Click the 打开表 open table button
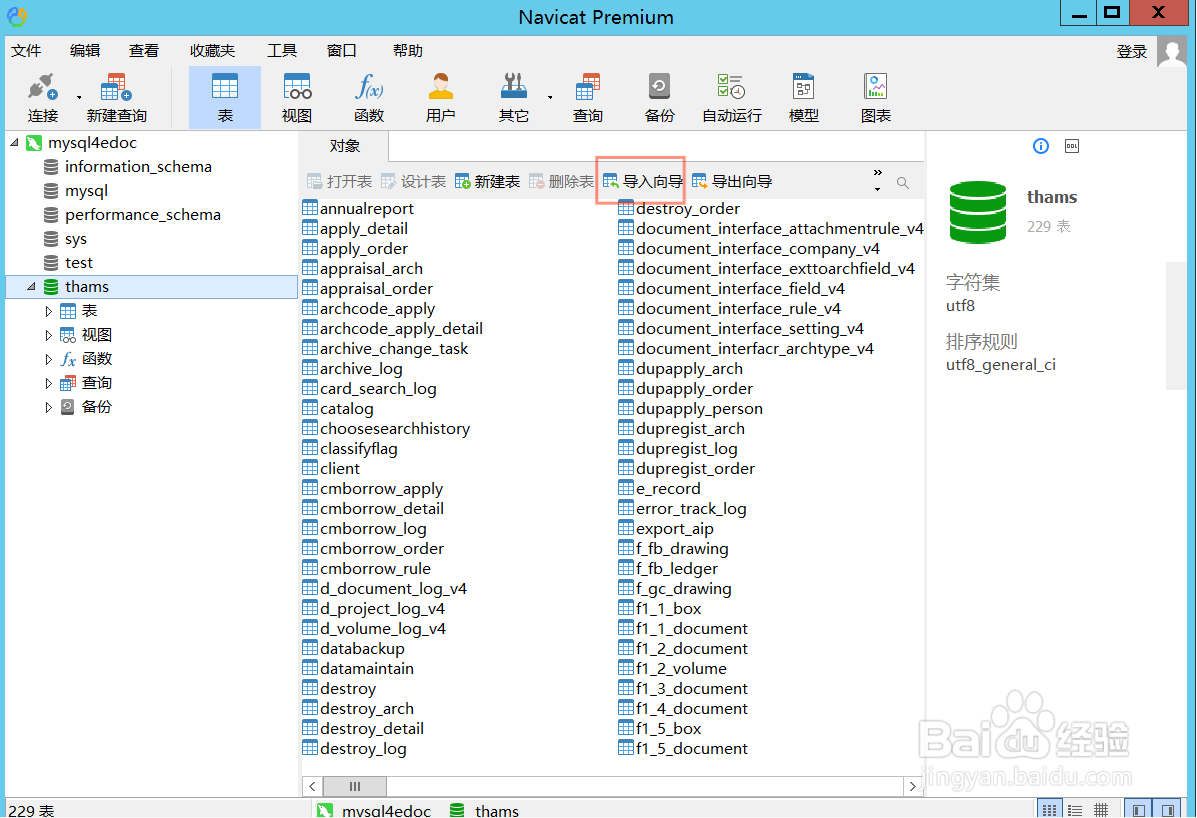 coord(339,182)
